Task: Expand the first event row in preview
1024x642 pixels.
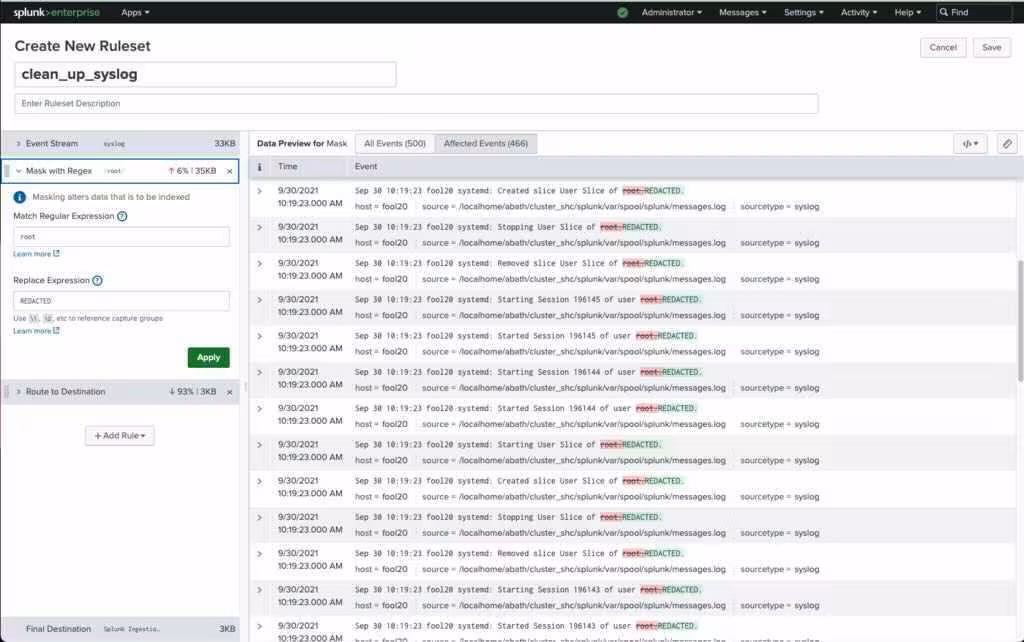Action: [x=260, y=191]
